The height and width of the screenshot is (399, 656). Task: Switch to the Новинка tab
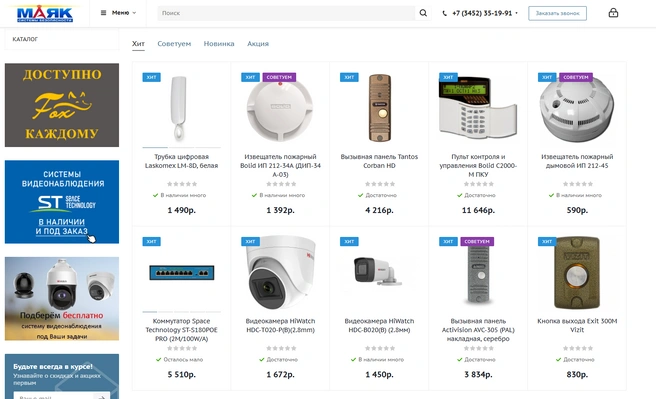click(219, 43)
